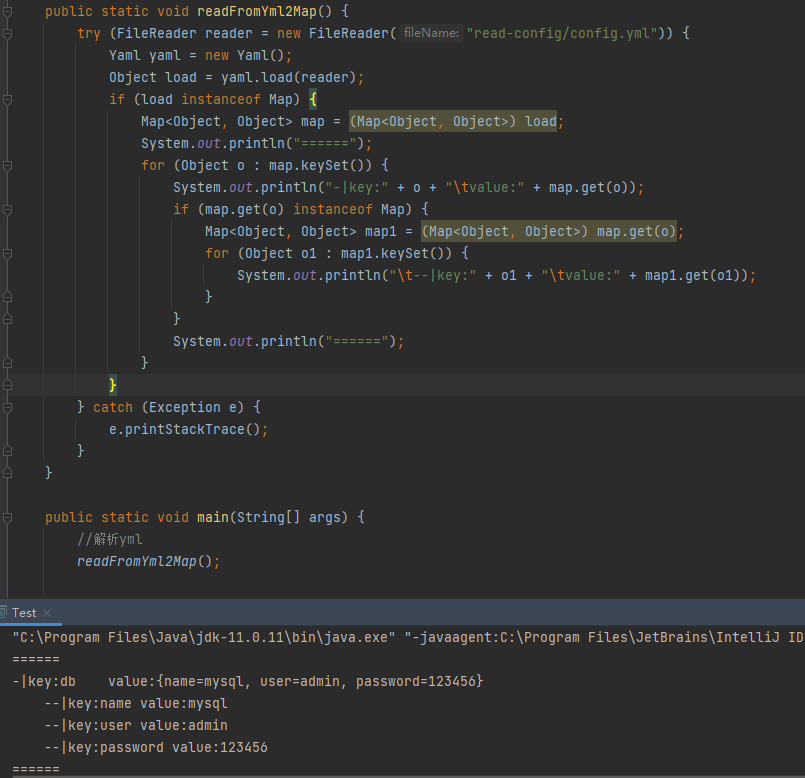Place cursor on 'Object load = yaml.load(reader);'
The width and height of the screenshot is (805, 778).
click(236, 78)
